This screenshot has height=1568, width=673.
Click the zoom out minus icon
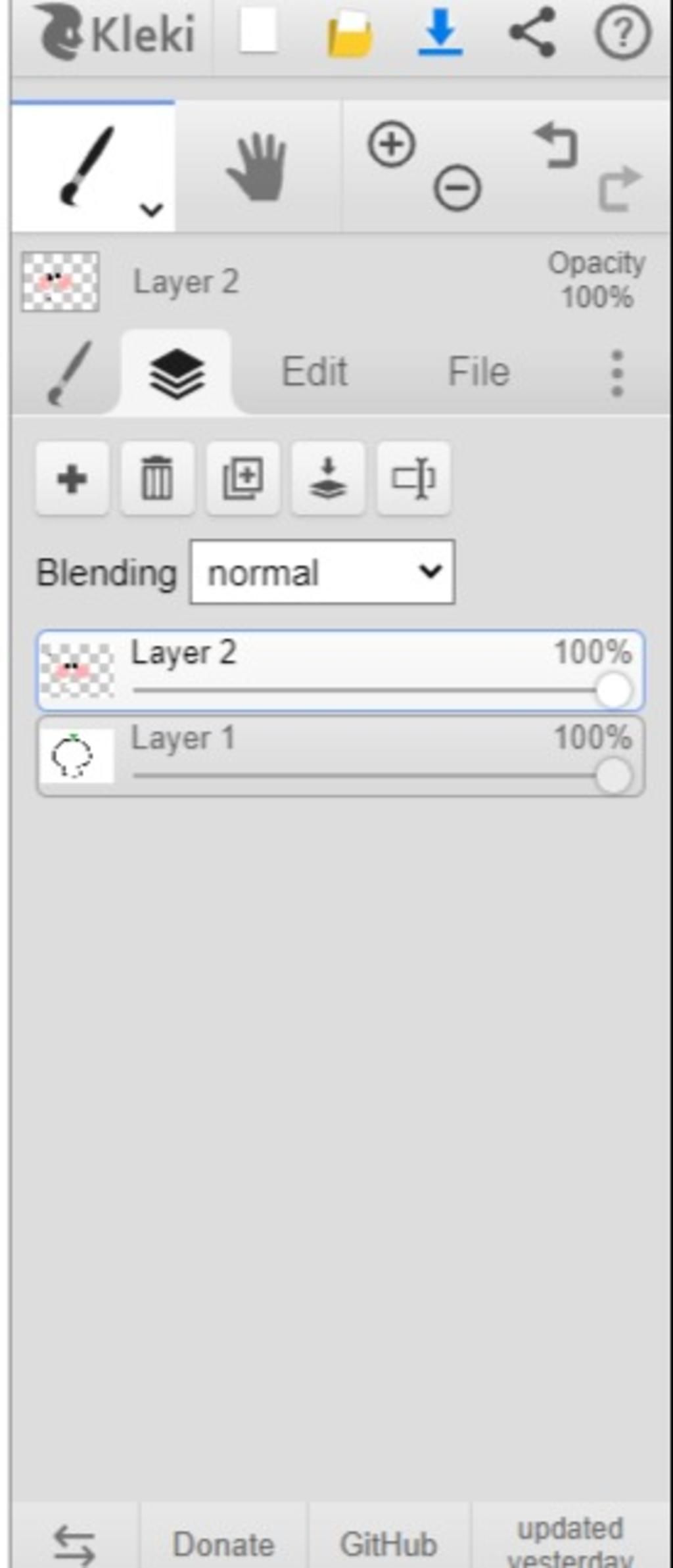pos(457,188)
